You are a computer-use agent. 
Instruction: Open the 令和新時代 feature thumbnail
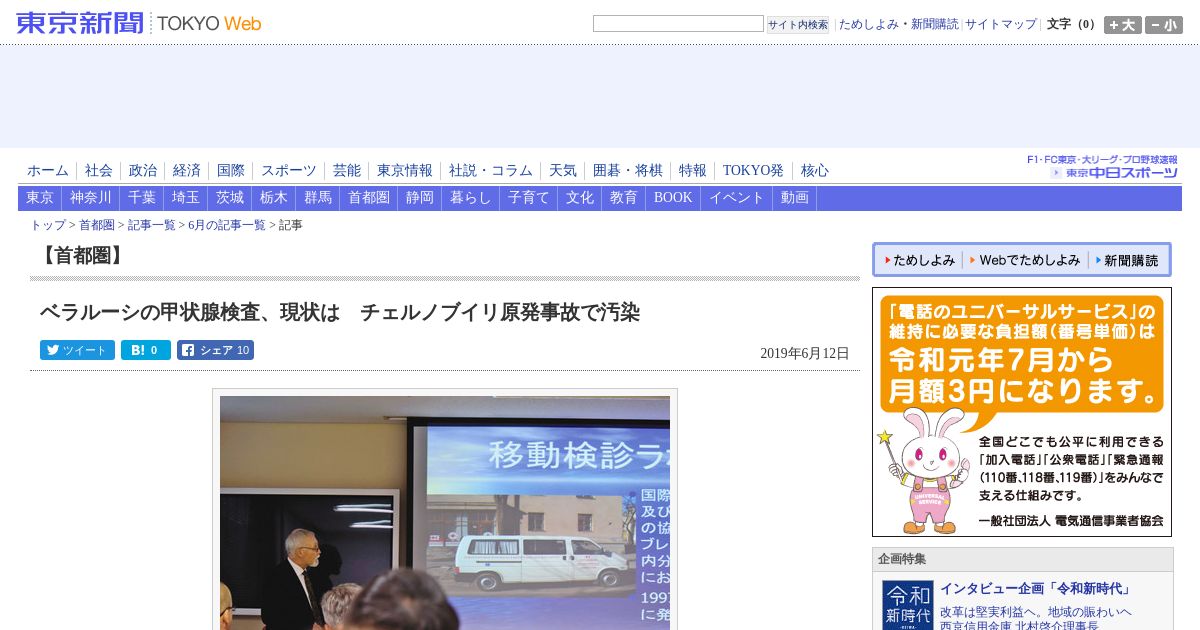pos(908,605)
